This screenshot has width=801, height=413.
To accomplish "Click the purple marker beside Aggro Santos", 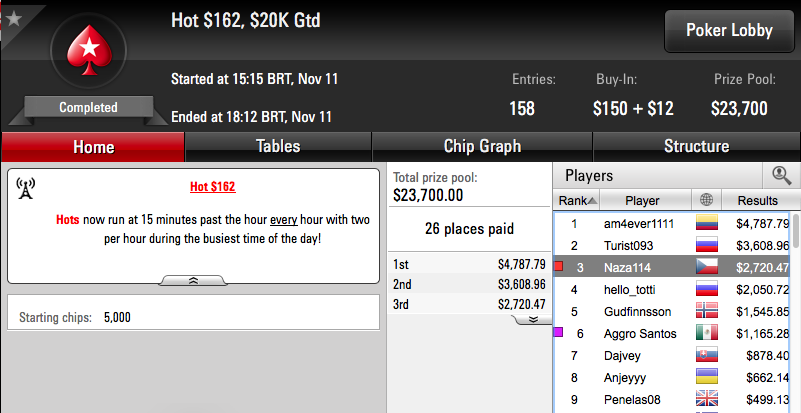I will click(558, 333).
